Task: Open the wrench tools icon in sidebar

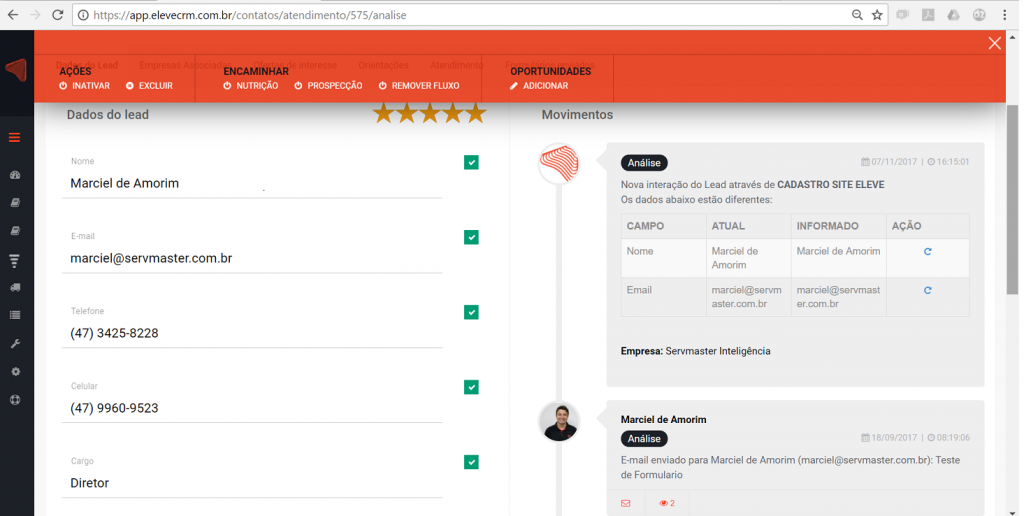Action: 15,344
